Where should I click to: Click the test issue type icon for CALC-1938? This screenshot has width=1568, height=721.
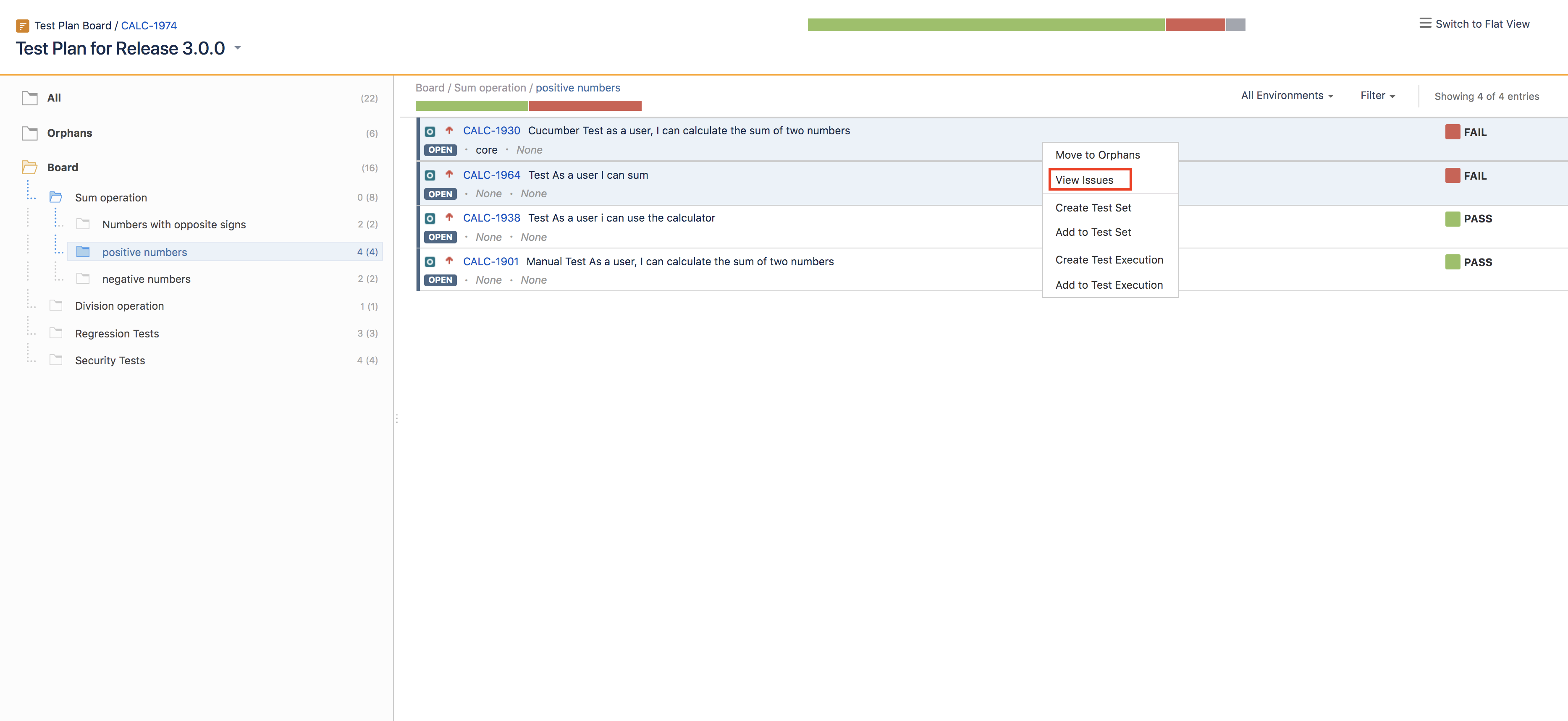(x=430, y=218)
